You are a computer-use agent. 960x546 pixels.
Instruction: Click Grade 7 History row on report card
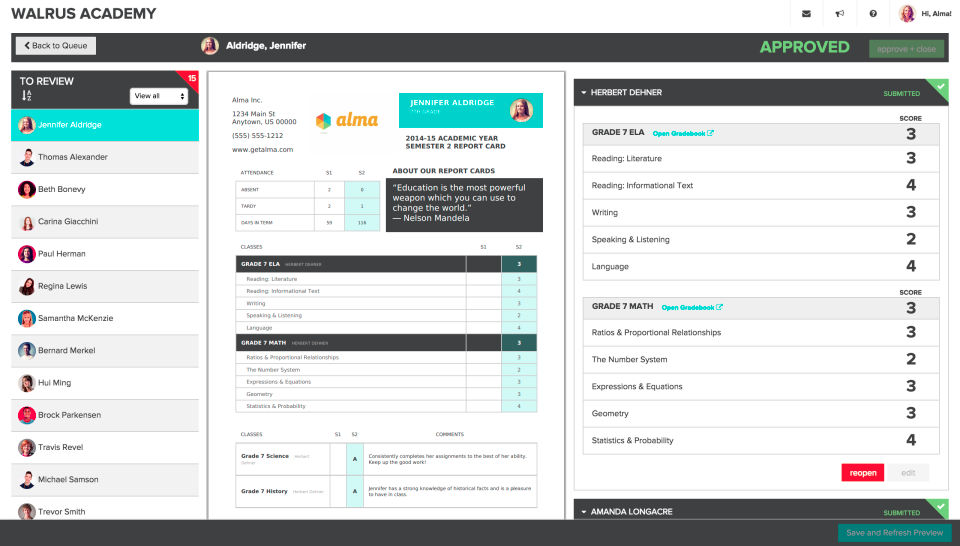click(x=386, y=491)
